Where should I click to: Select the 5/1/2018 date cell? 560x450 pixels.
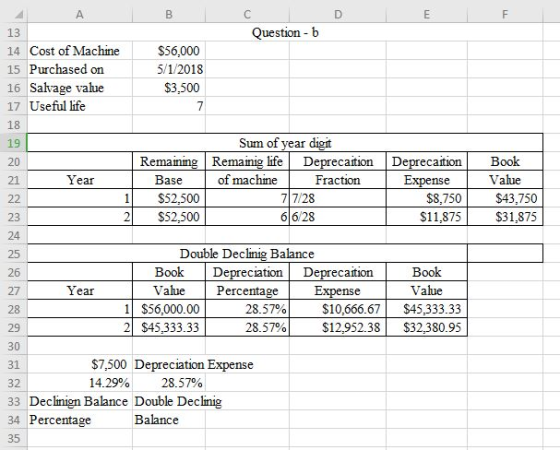click(x=169, y=69)
